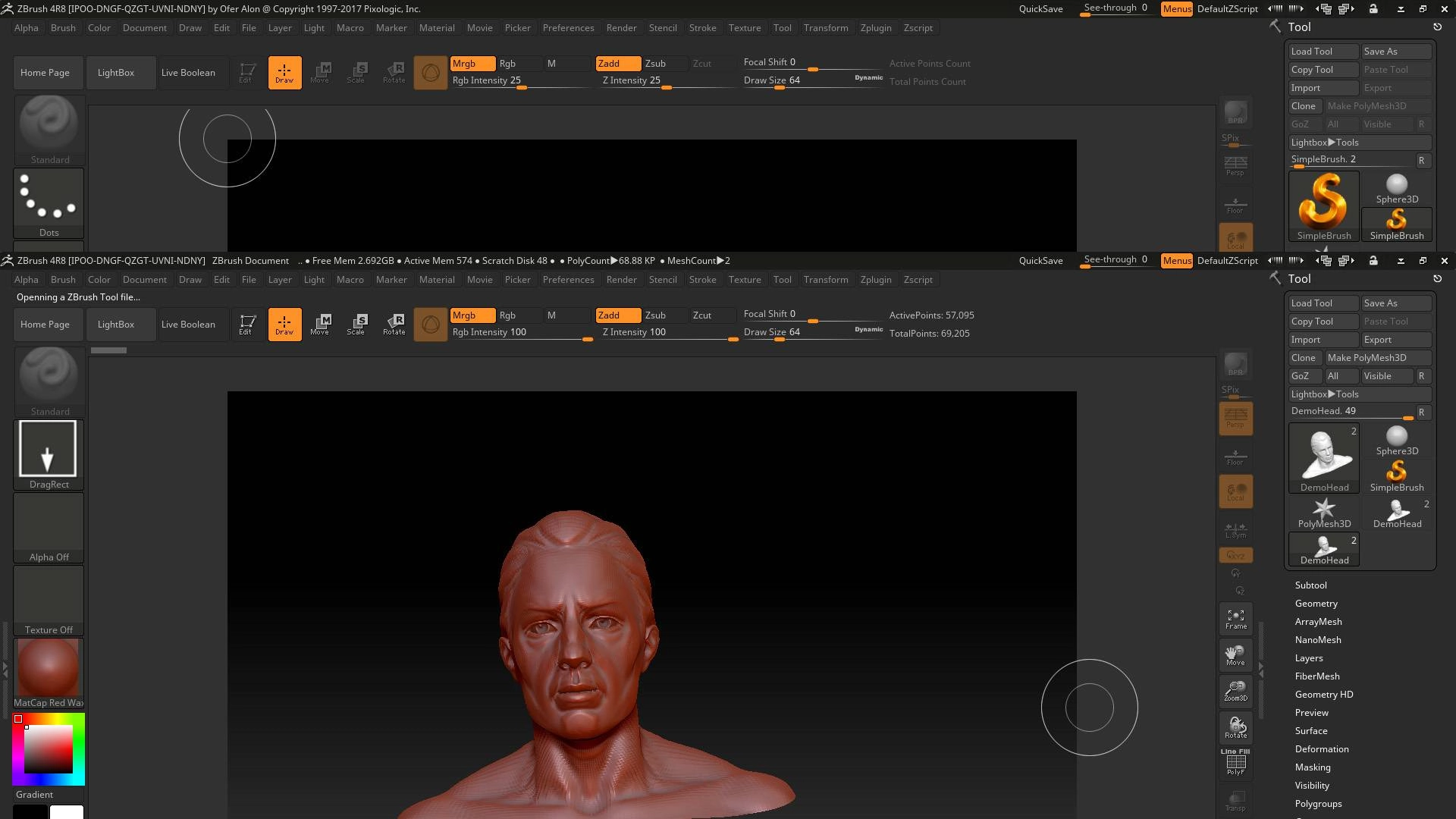Toggle Zadd in lower window
1456x819 pixels.
618,315
